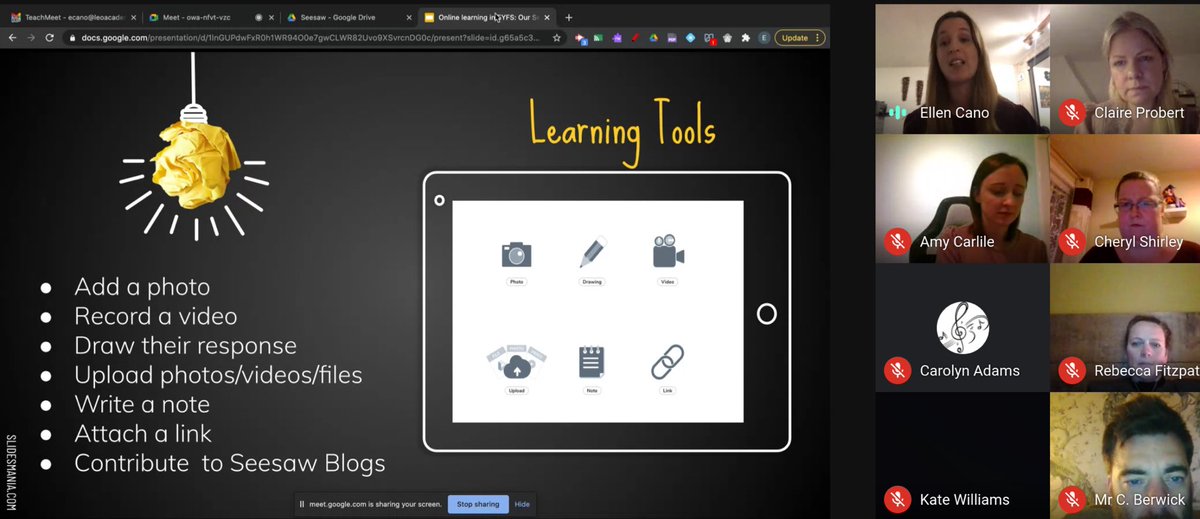Screen dimensions: 1200x519
Task: Click Hide on the screen sharing bar
Action: coord(522,504)
